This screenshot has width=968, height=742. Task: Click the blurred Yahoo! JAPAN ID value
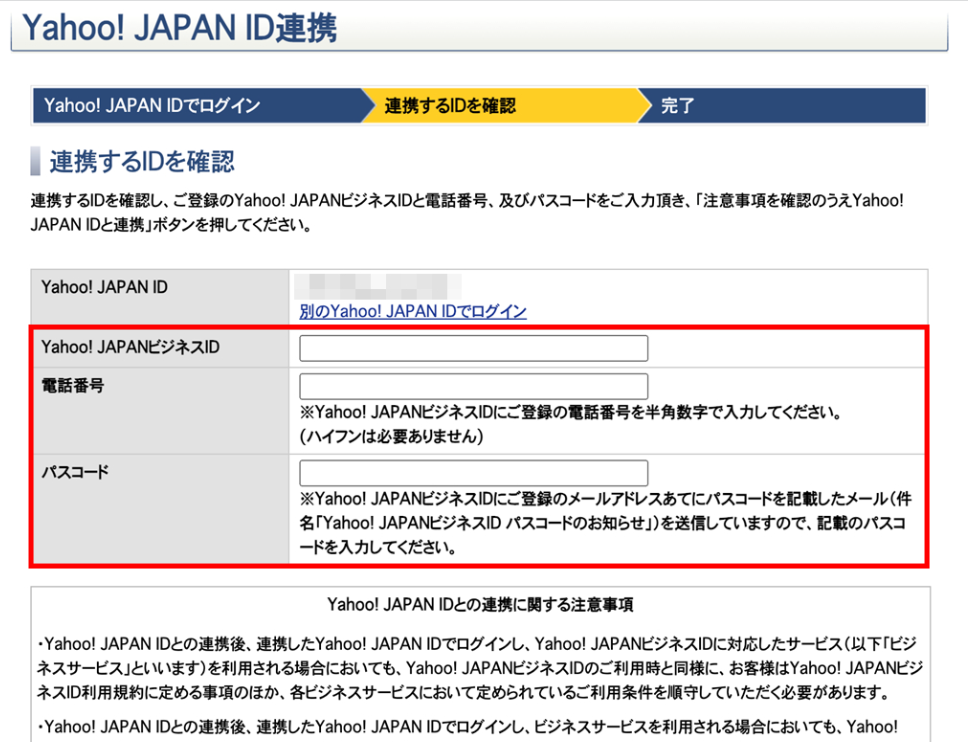(x=378, y=286)
